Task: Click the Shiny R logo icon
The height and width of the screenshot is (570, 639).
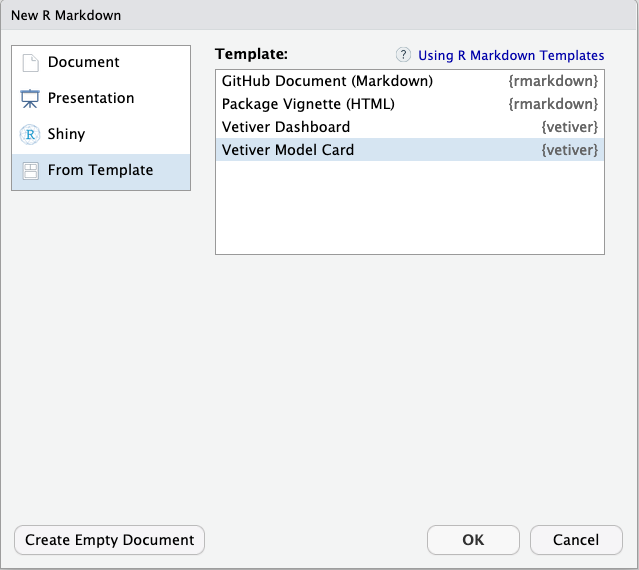Action: tap(31, 135)
